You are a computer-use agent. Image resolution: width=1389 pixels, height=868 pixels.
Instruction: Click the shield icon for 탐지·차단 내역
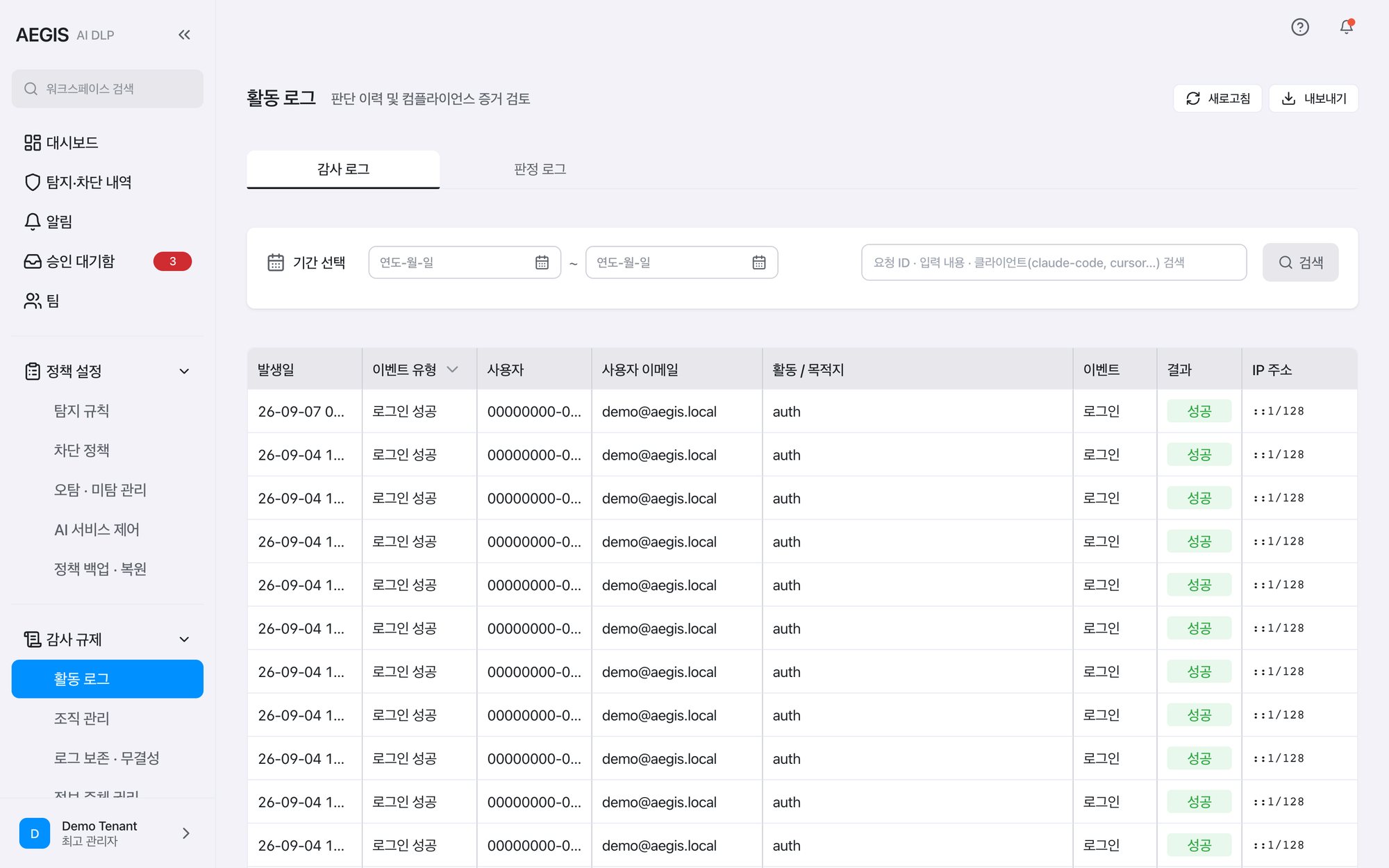(33, 182)
